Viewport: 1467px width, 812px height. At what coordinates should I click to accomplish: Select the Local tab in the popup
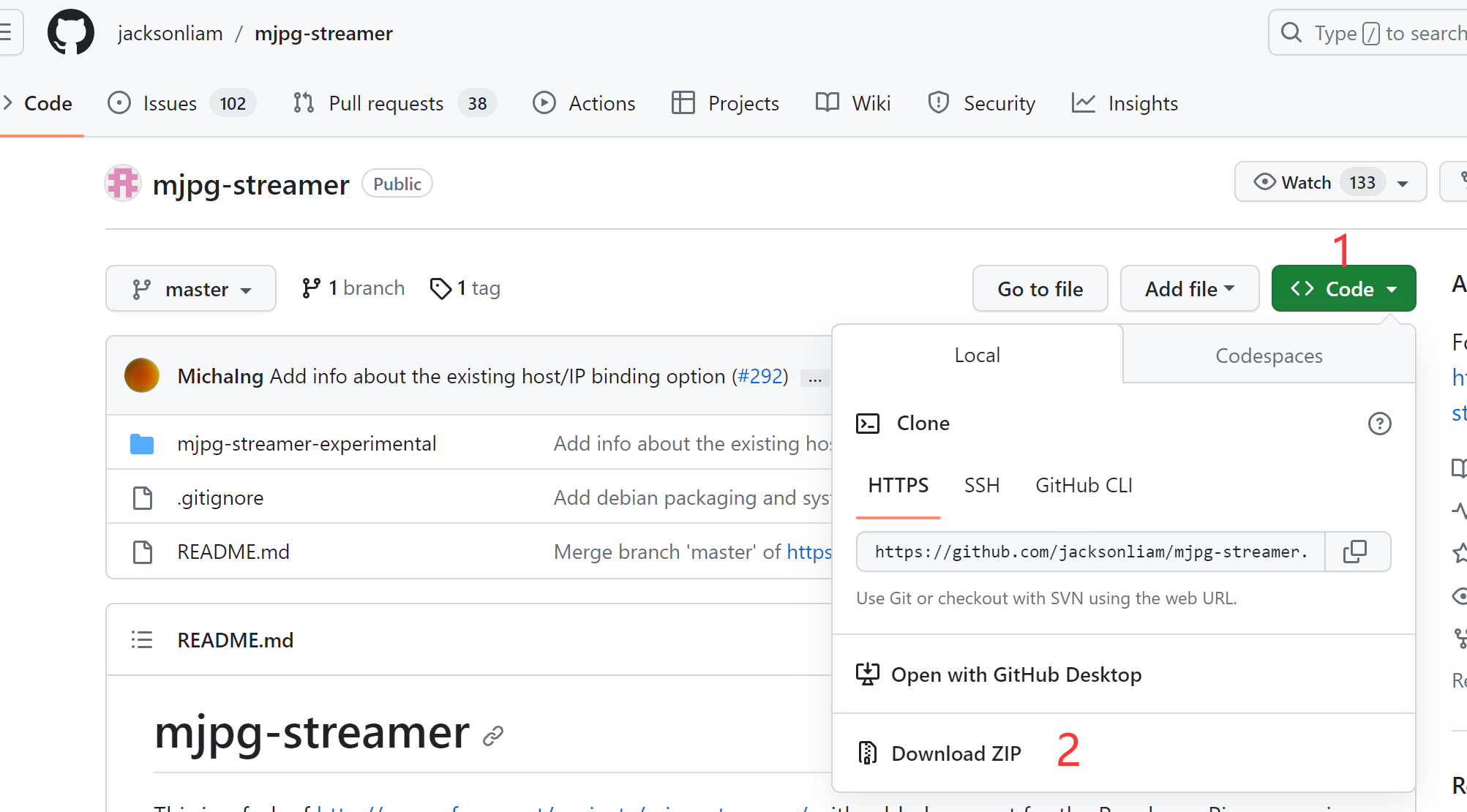[977, 355]
